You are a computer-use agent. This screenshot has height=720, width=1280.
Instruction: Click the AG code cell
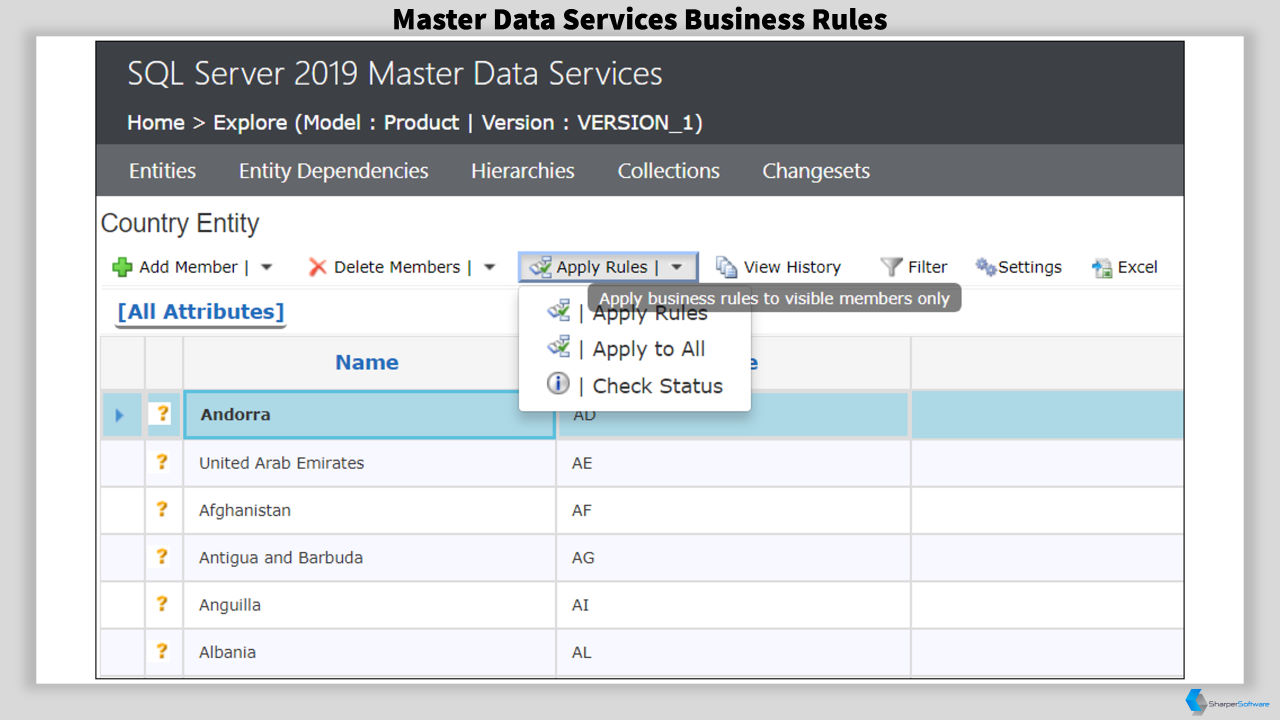733,558
